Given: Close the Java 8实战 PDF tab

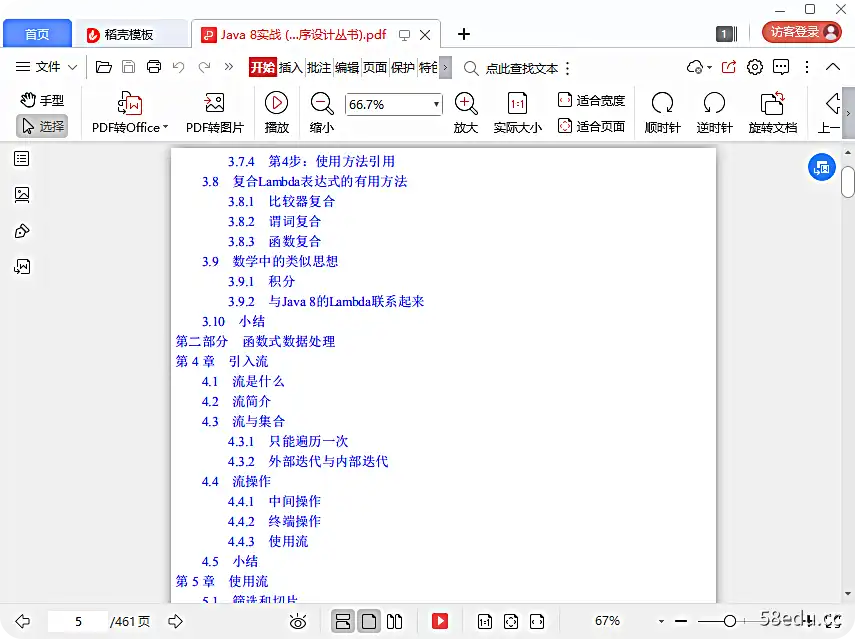Looking at the screenshot, I should [425, 35].
